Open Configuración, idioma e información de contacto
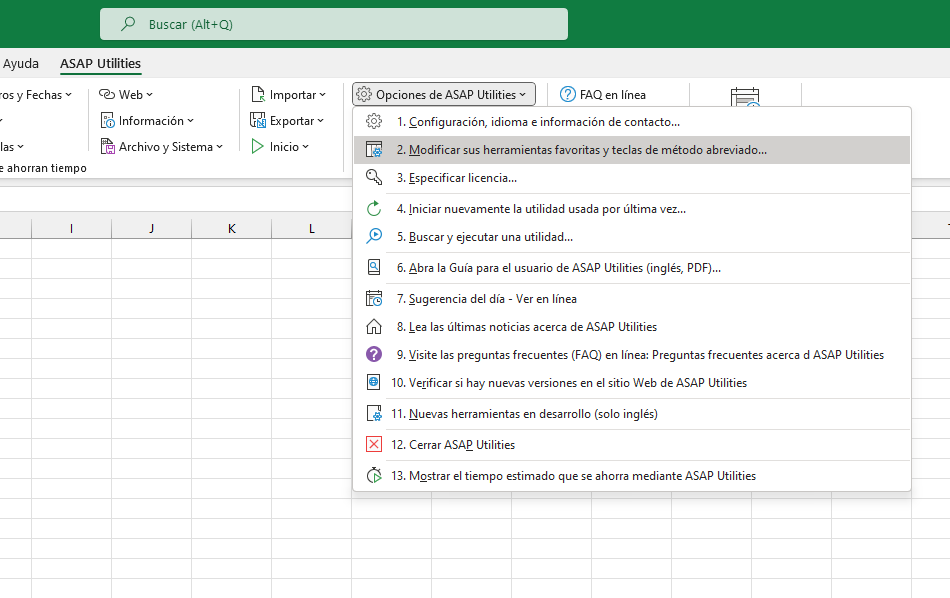The height and width of the screenshot is (598, 950). pyautogui.click(x=632, y=122)
